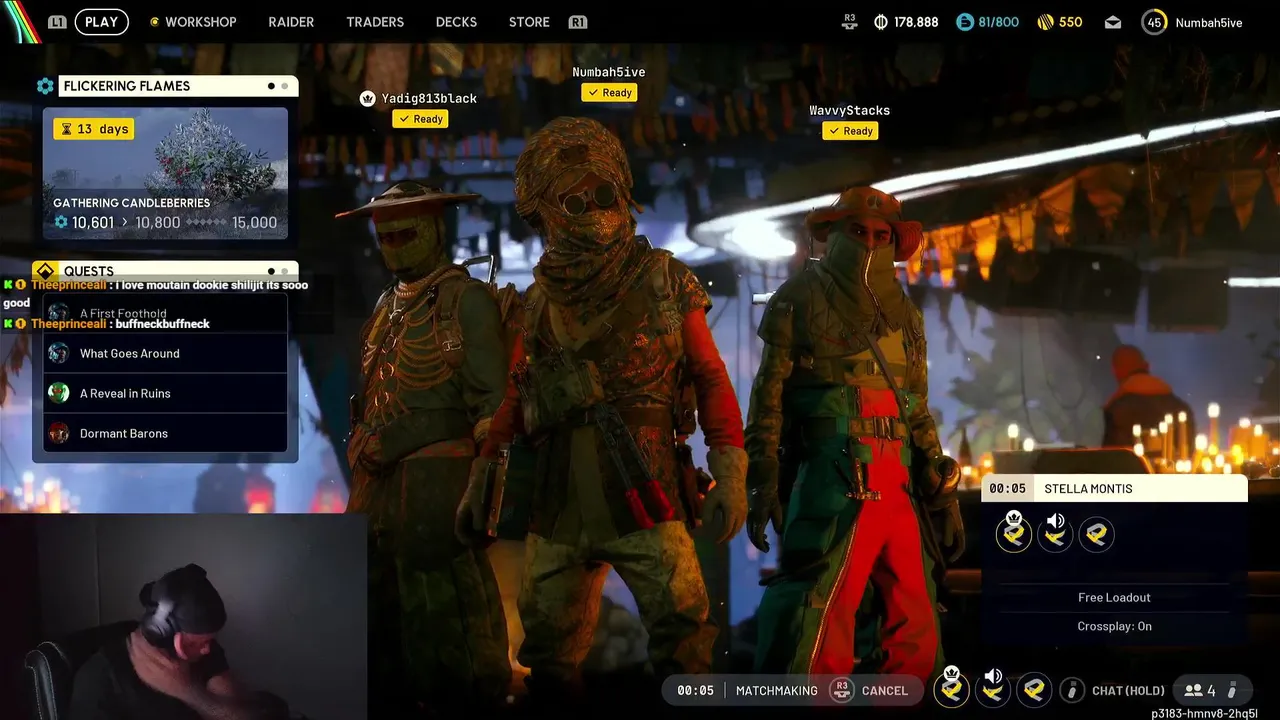
Task: Open the Gathering Candleberries event card
Action: pos(165,173)
